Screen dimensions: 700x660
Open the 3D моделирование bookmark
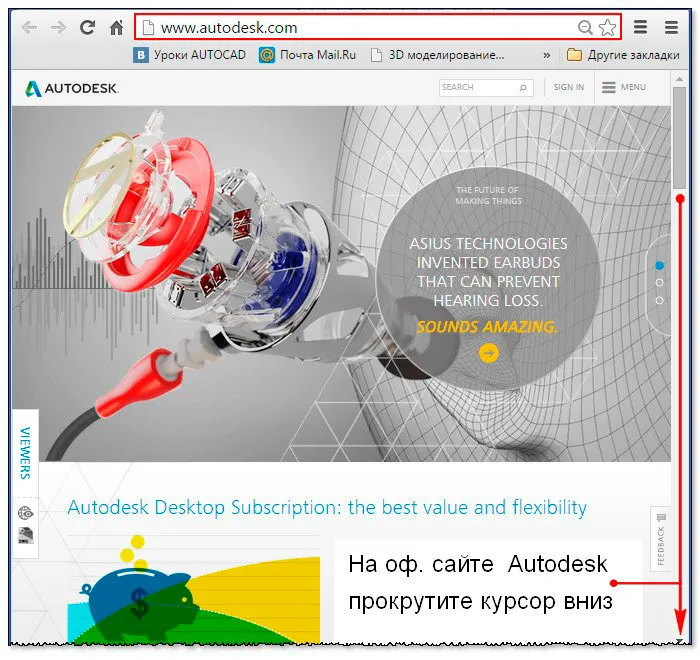(x=438, y=55)
